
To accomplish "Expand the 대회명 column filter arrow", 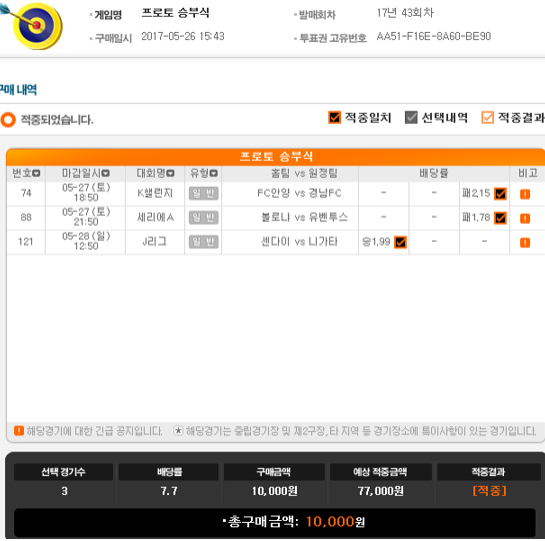I will pyautogui.click(x=170, y=173).
